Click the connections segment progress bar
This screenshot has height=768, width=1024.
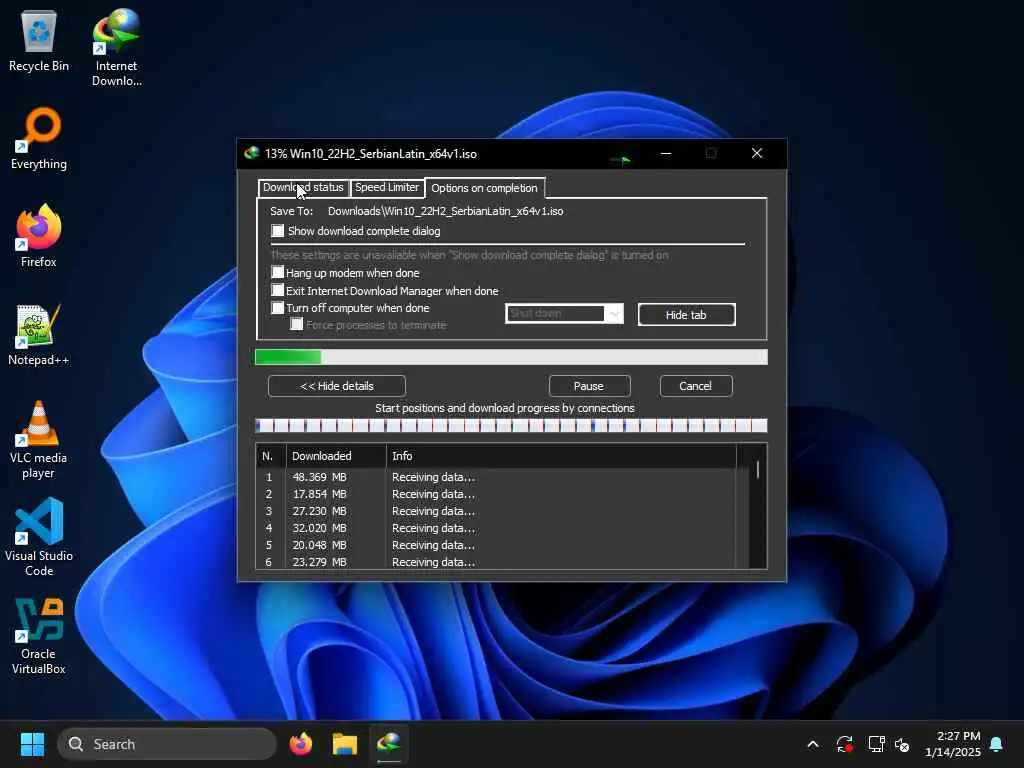coord(511,426)
